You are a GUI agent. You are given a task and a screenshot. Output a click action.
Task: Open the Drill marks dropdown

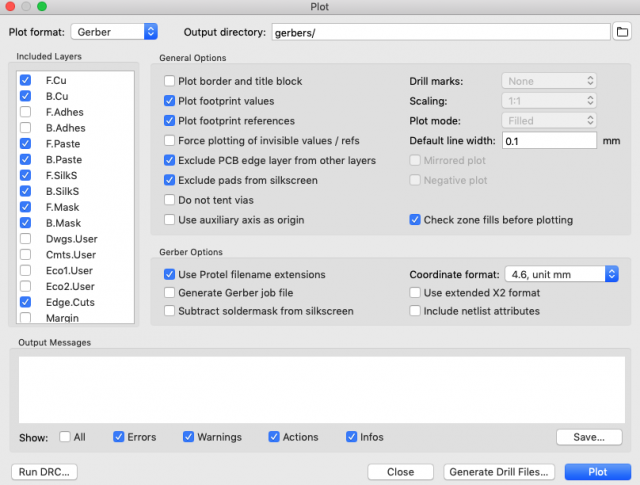coord(549,81)
